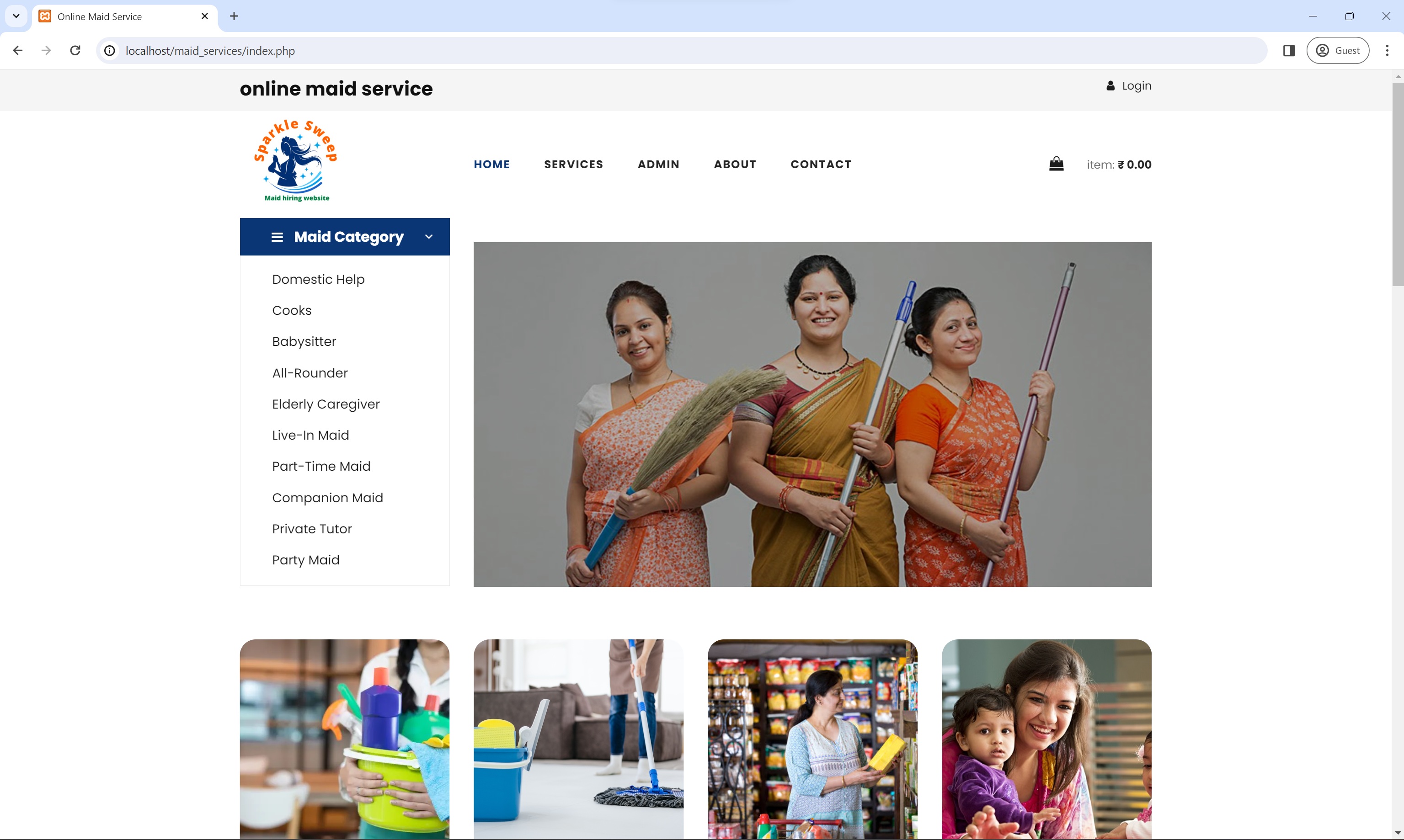Click the three-dot menu icon in browser
Image resolution: width=1404 pixels, height=840 pixels.
tap(1387, 50)
